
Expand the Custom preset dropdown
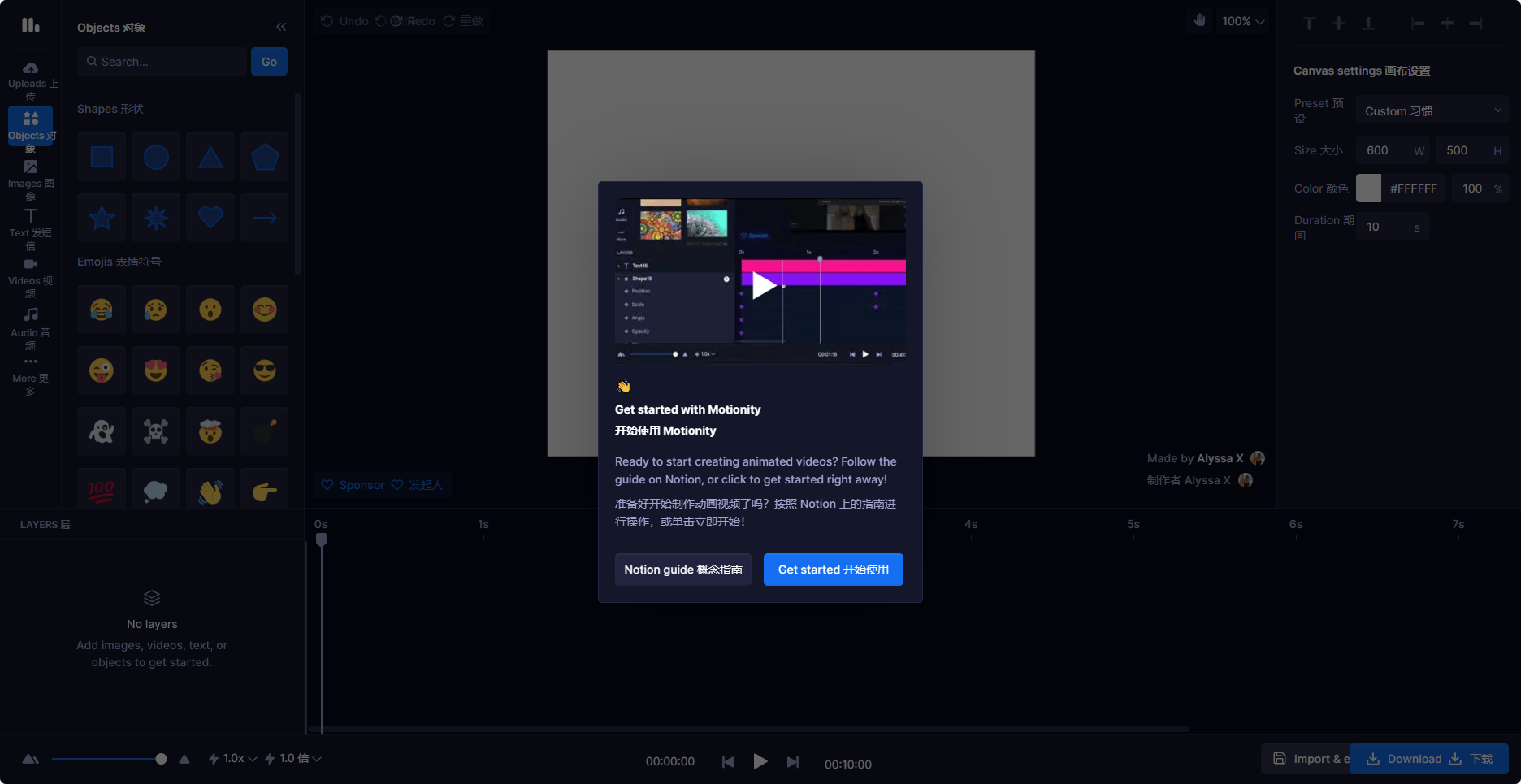click(1432, 111)
